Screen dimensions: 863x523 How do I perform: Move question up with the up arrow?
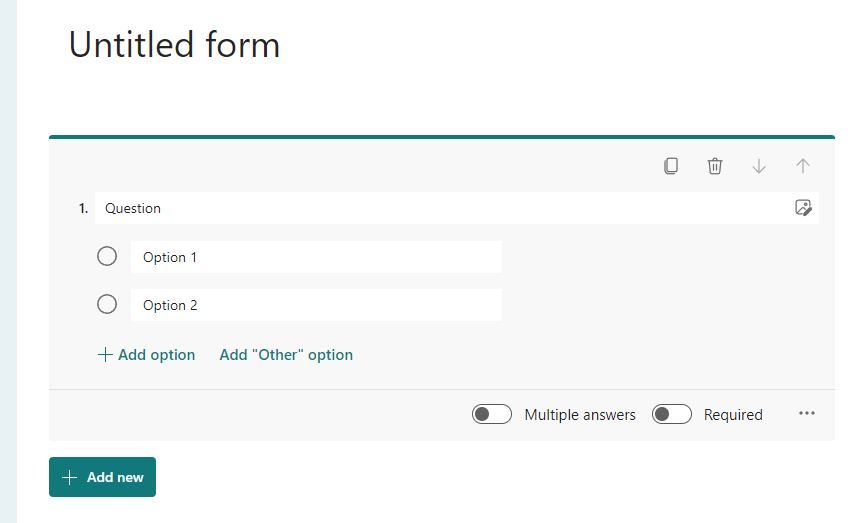tap(803, 166)
